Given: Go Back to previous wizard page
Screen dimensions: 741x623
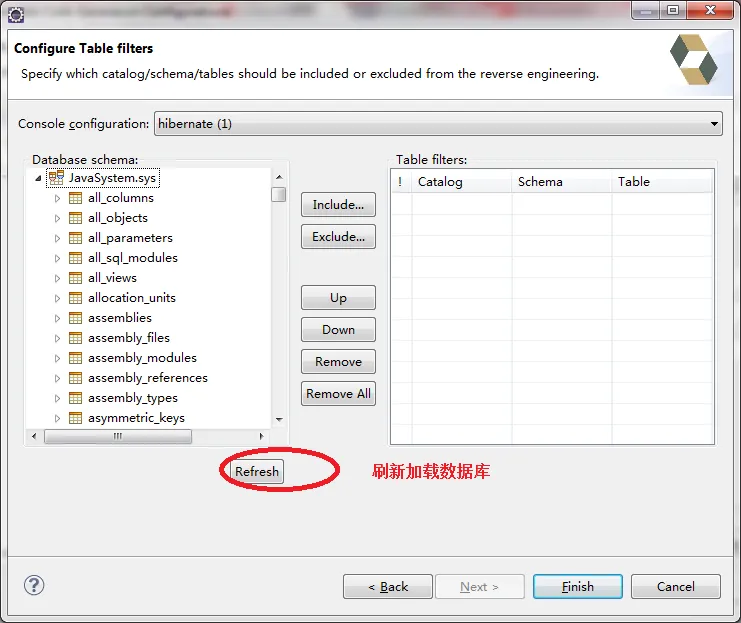Looking at the screenshot, I should [x=388, y=587].
